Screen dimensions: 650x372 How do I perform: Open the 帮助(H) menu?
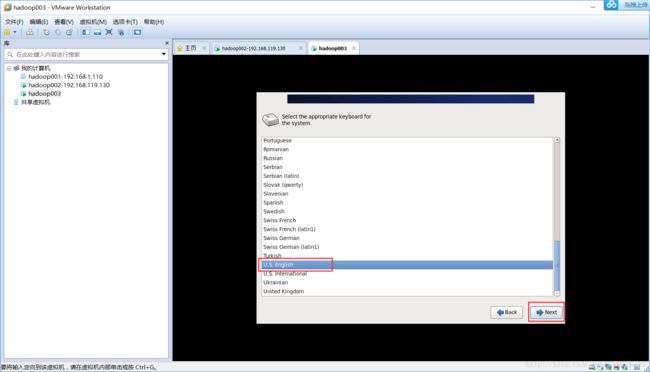click(x=154, y=22)
